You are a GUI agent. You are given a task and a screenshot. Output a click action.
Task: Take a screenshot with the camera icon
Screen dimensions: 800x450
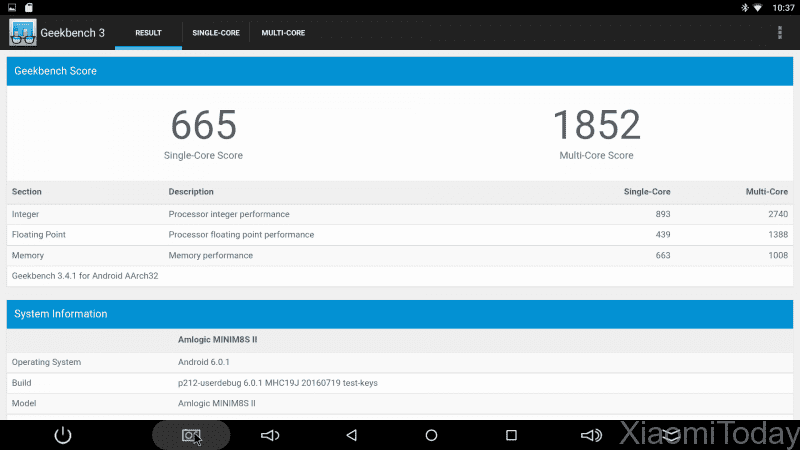[x=191, y=435]
